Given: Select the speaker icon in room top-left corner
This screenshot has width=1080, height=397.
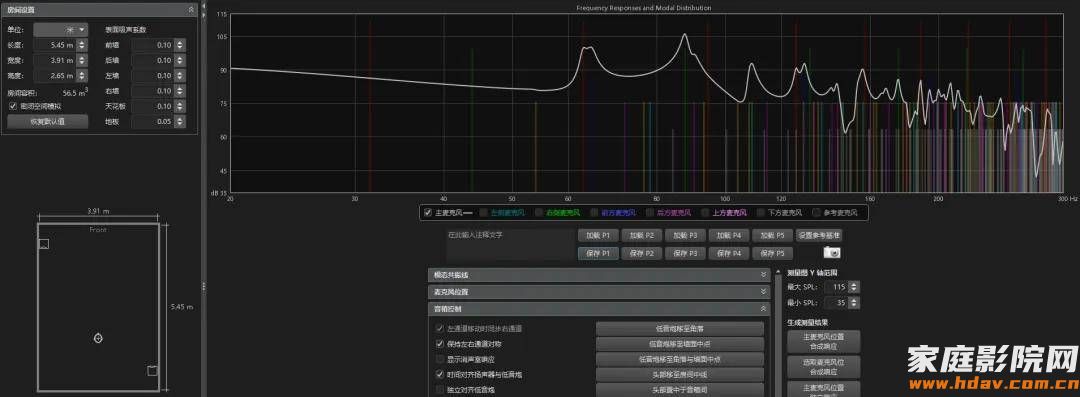Looking at the screenshot, I should point(43,243).
